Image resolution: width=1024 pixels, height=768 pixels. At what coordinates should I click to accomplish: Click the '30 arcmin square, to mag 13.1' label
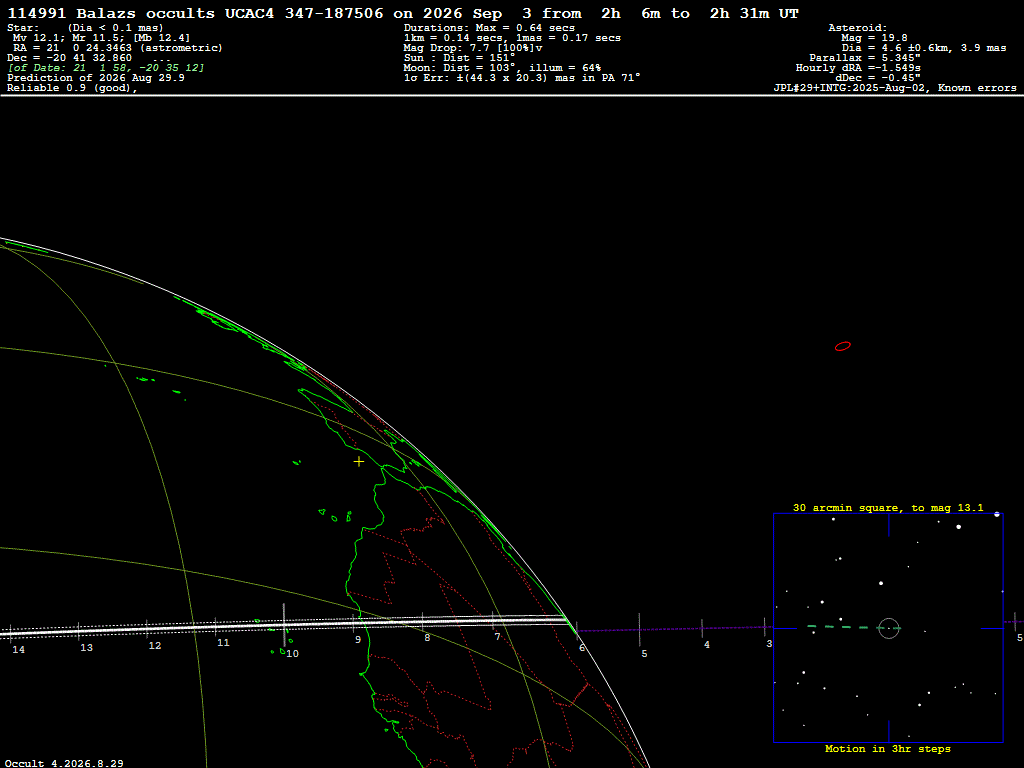pos(888,507)
